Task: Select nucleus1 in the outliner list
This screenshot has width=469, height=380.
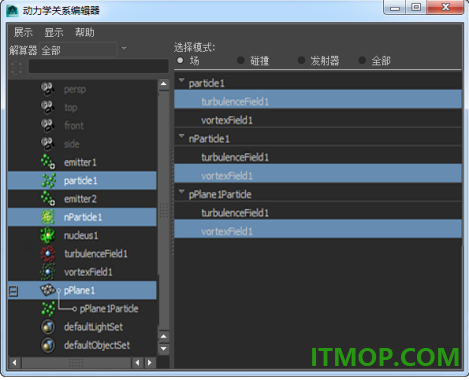Action: (82, 236)
